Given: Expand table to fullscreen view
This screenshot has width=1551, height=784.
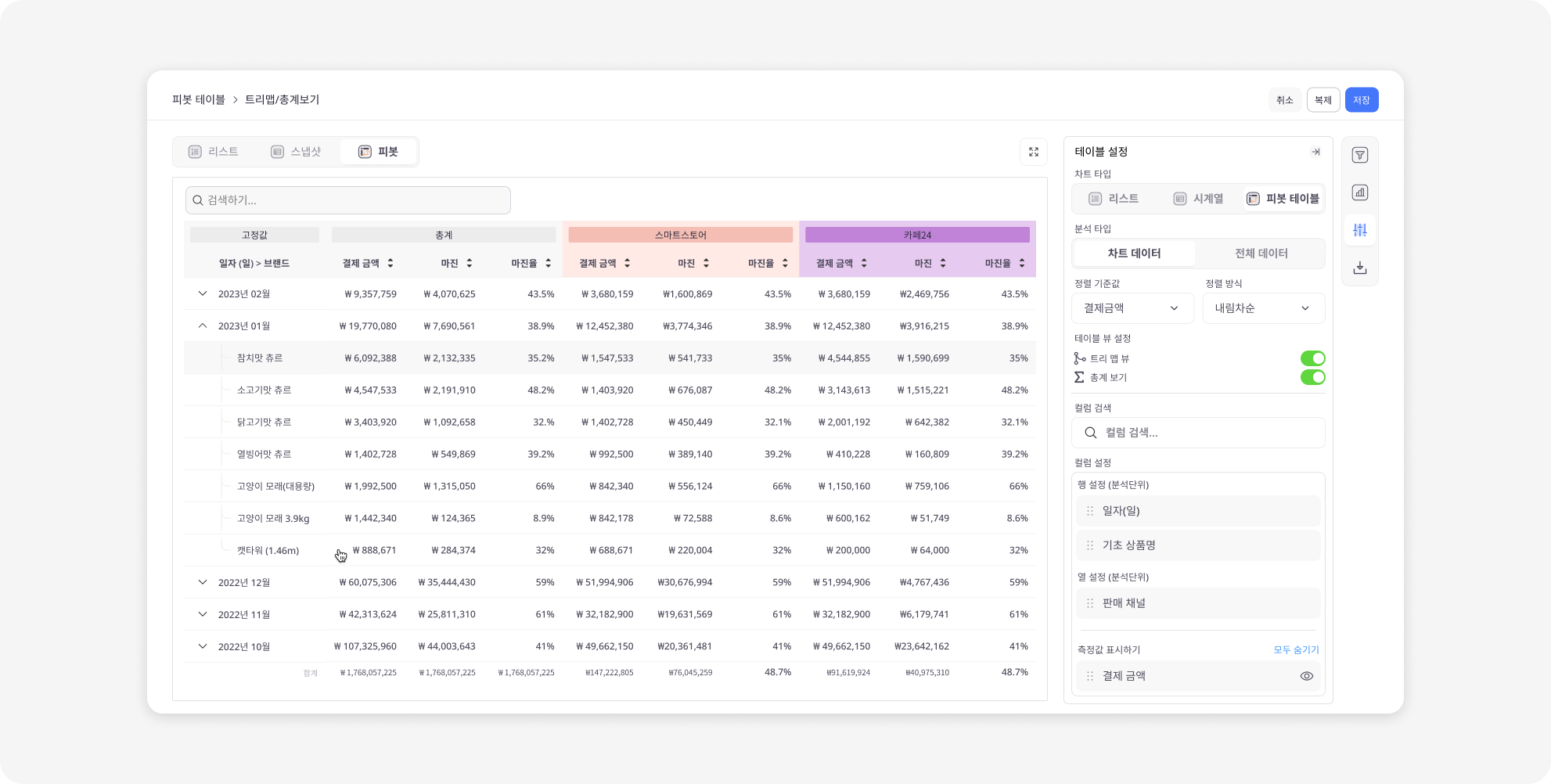Looking at the screenshot, I should click(1033, 152).
